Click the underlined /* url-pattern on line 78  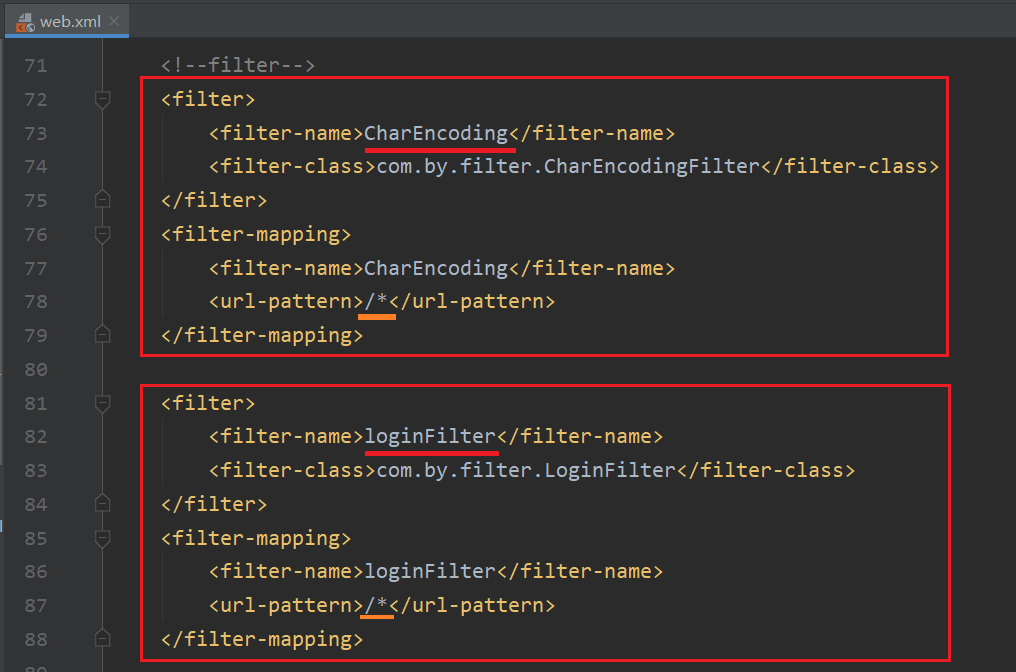pos(378,301)
